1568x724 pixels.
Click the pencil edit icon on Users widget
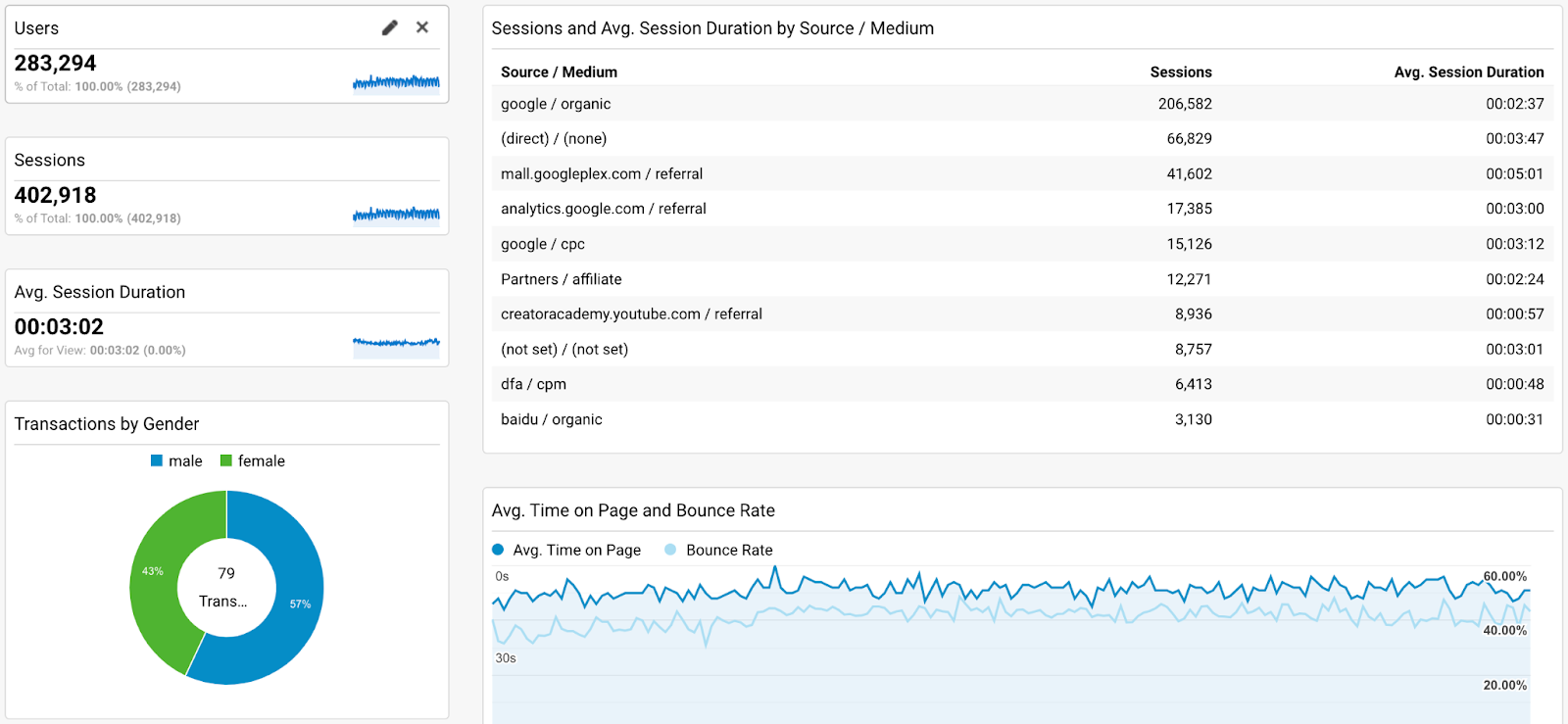click(390, 27)
